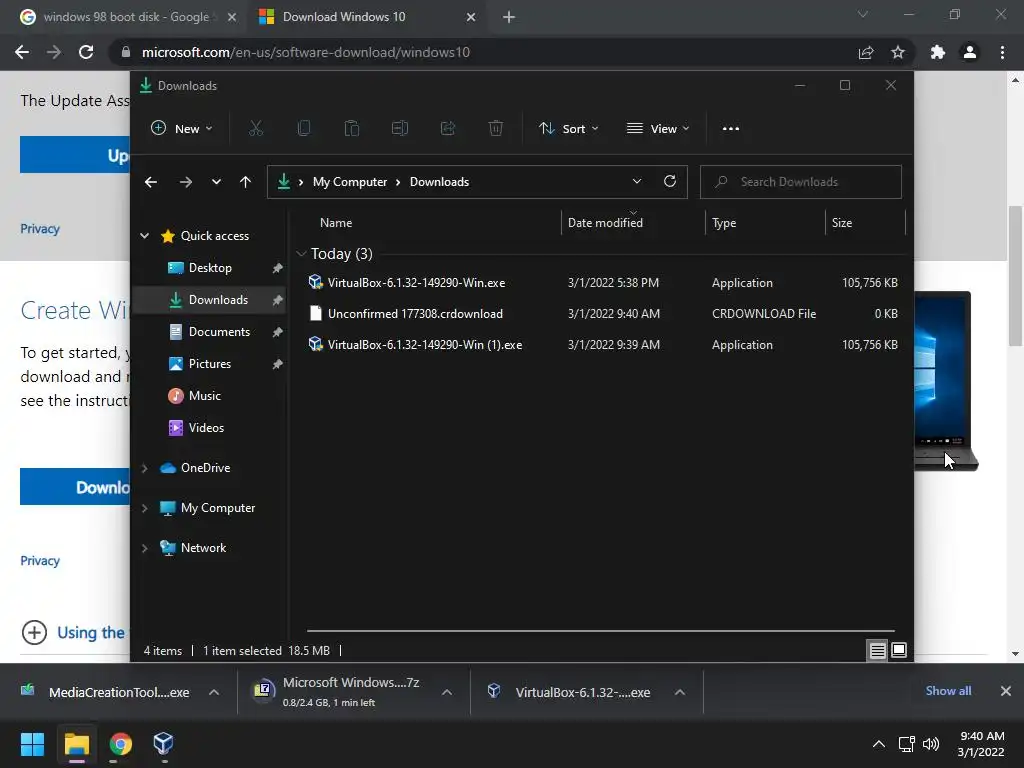Open Chrome extensions puzzle icon

[x=938, y=52]
